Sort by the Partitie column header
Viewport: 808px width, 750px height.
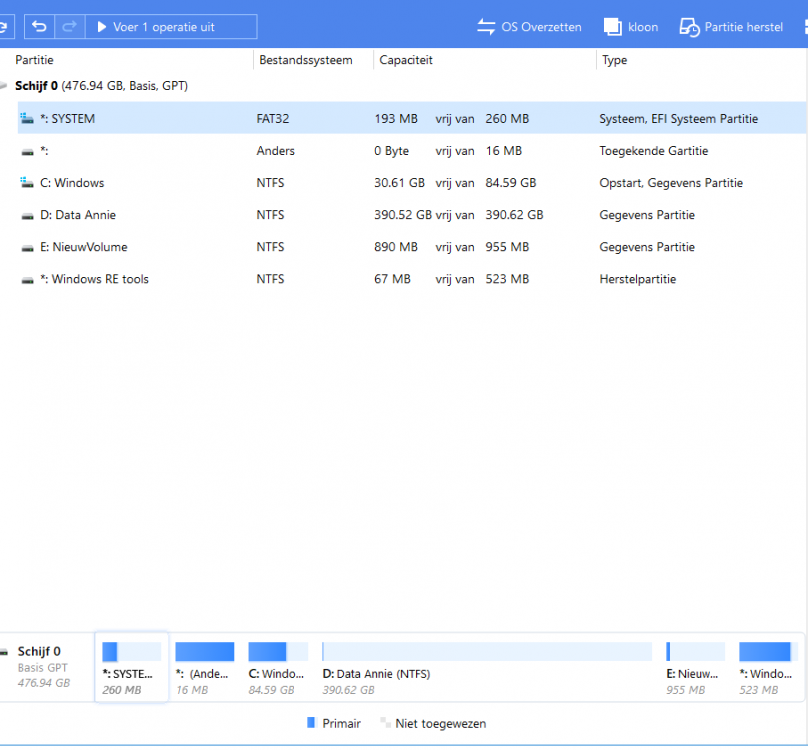click(35, 60)
